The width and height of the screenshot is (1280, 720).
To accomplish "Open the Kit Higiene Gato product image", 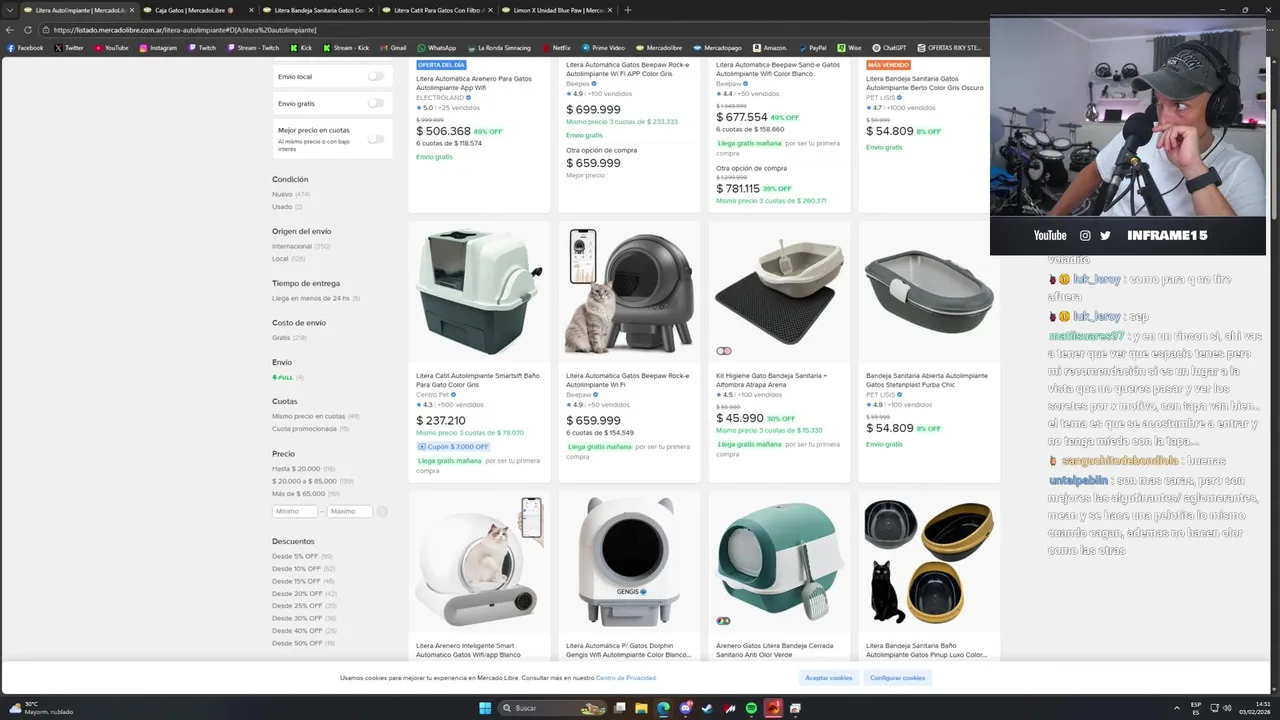I will pos(779,292).
